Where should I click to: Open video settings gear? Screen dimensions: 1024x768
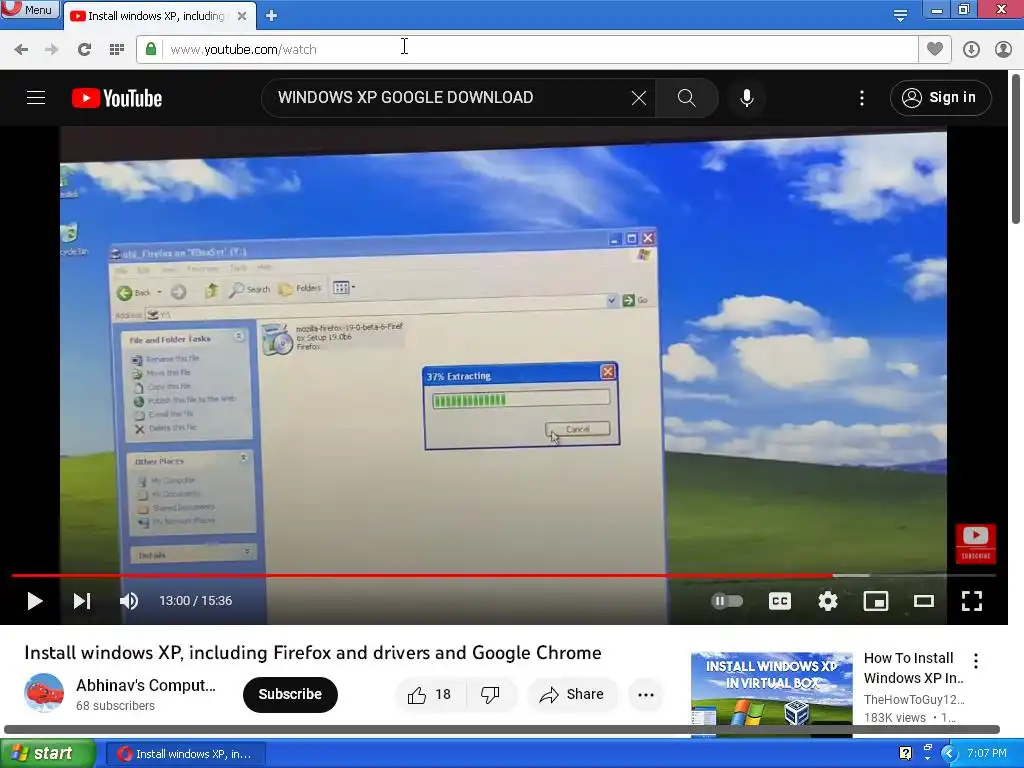pyautogui.click(x=827, y=601)
